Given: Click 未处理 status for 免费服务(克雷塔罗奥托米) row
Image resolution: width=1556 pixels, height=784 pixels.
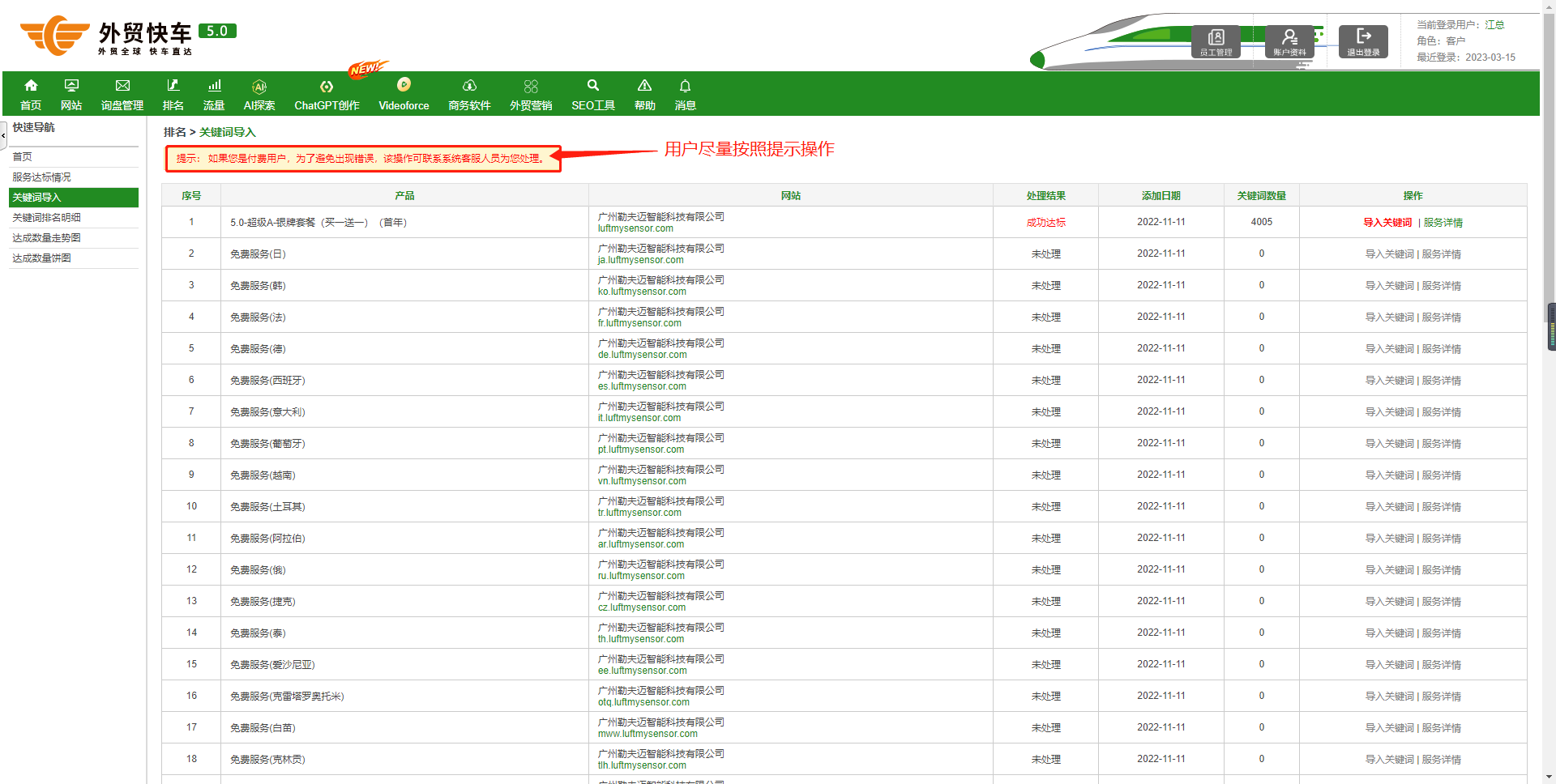Looking at the screenshot, I should click(1045, 697).
